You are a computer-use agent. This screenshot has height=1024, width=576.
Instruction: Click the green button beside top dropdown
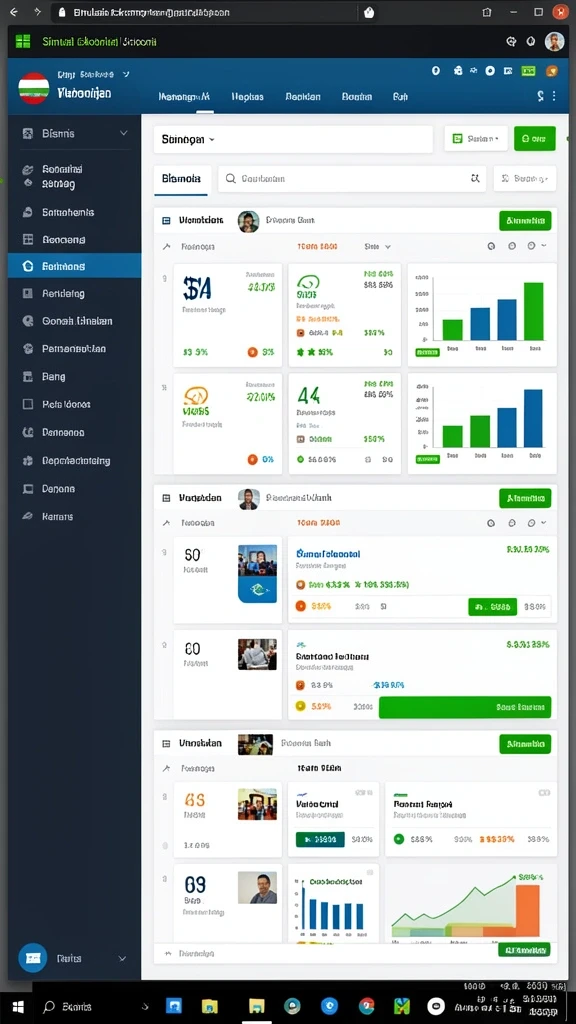point(535,138)
